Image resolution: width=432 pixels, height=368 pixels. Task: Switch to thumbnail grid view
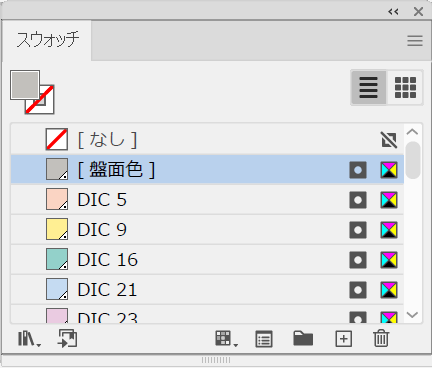click(405, 88)
